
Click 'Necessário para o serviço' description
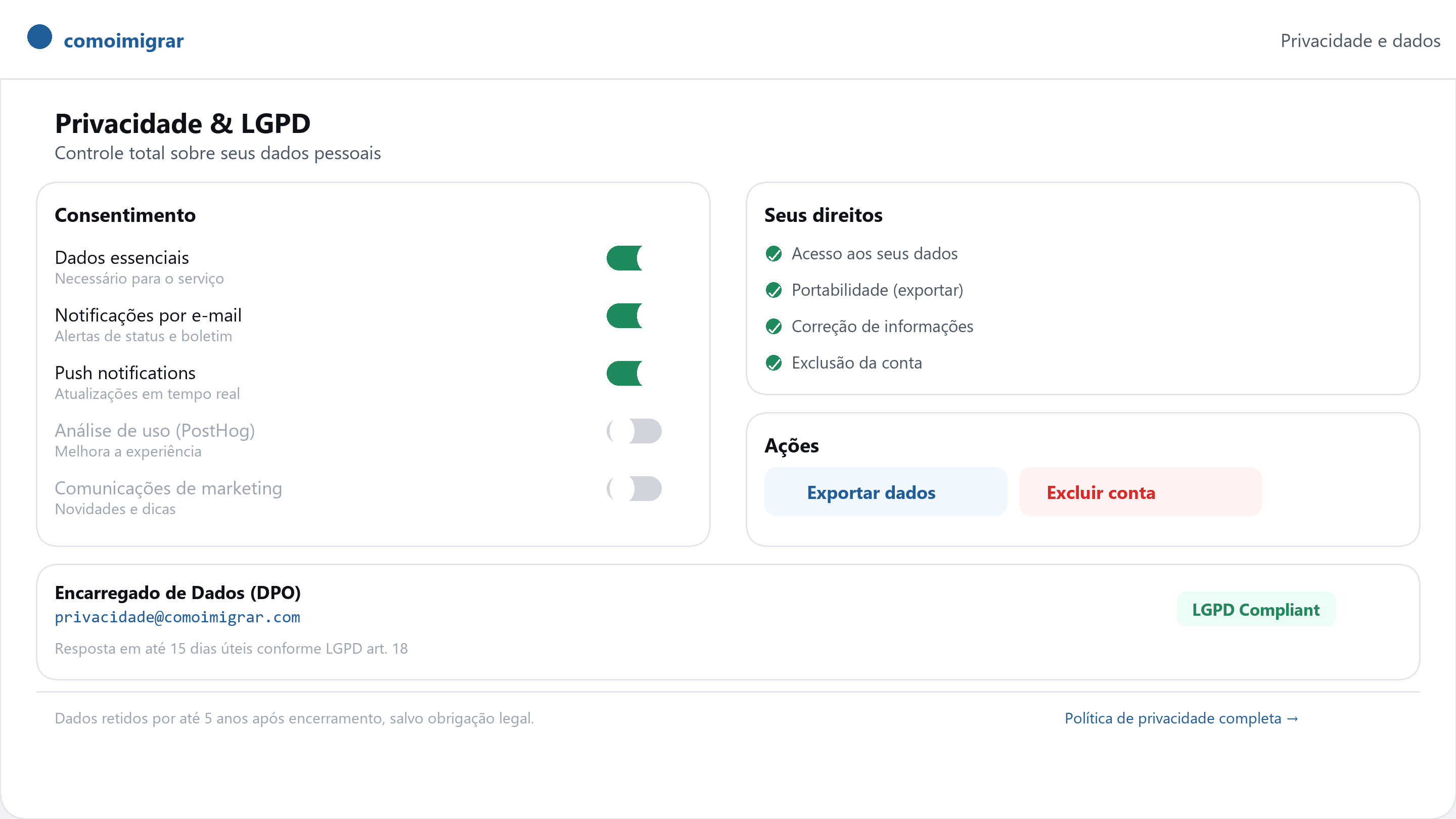click(139, 279)
